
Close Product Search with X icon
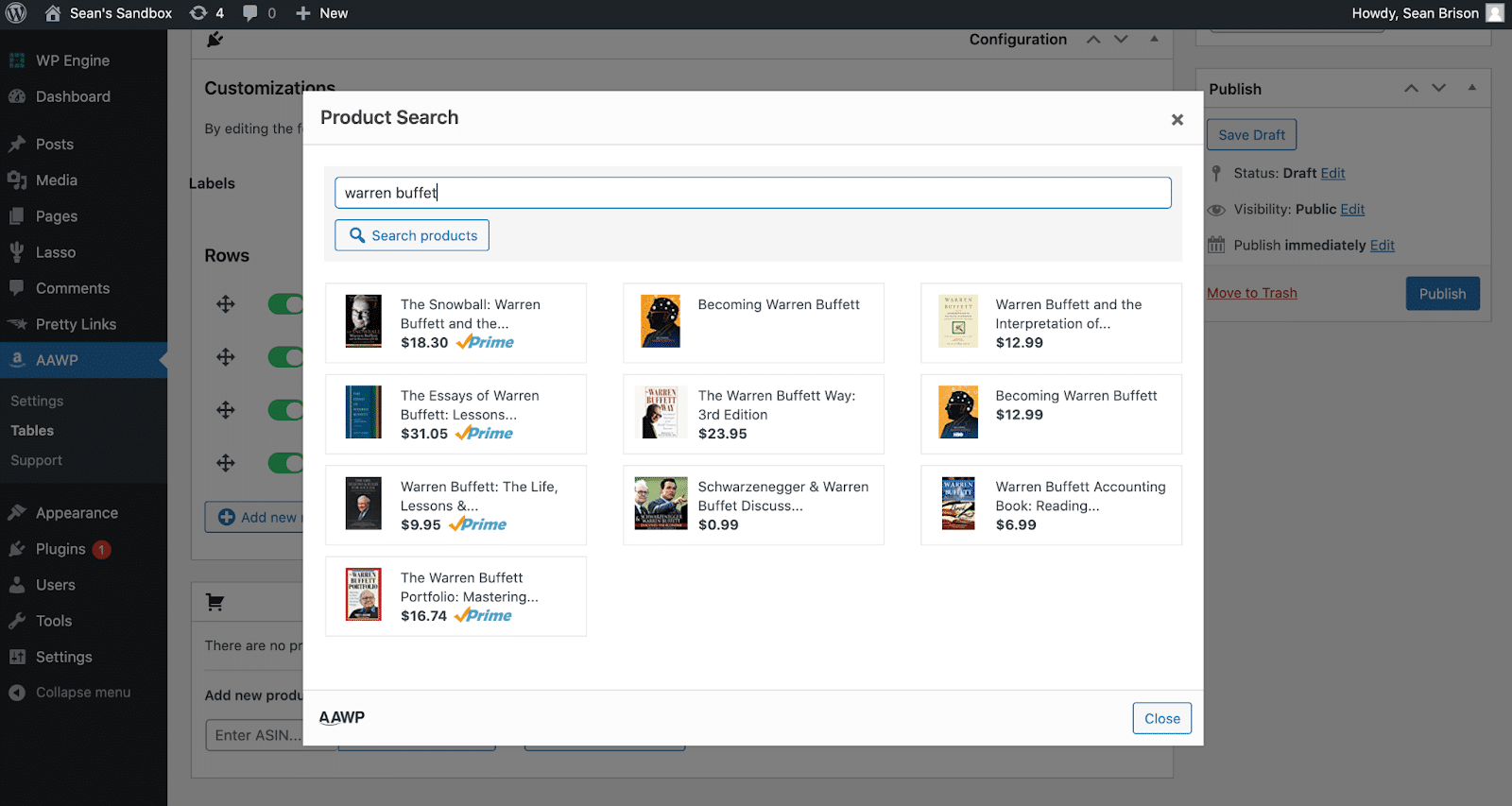(1177, 119)
